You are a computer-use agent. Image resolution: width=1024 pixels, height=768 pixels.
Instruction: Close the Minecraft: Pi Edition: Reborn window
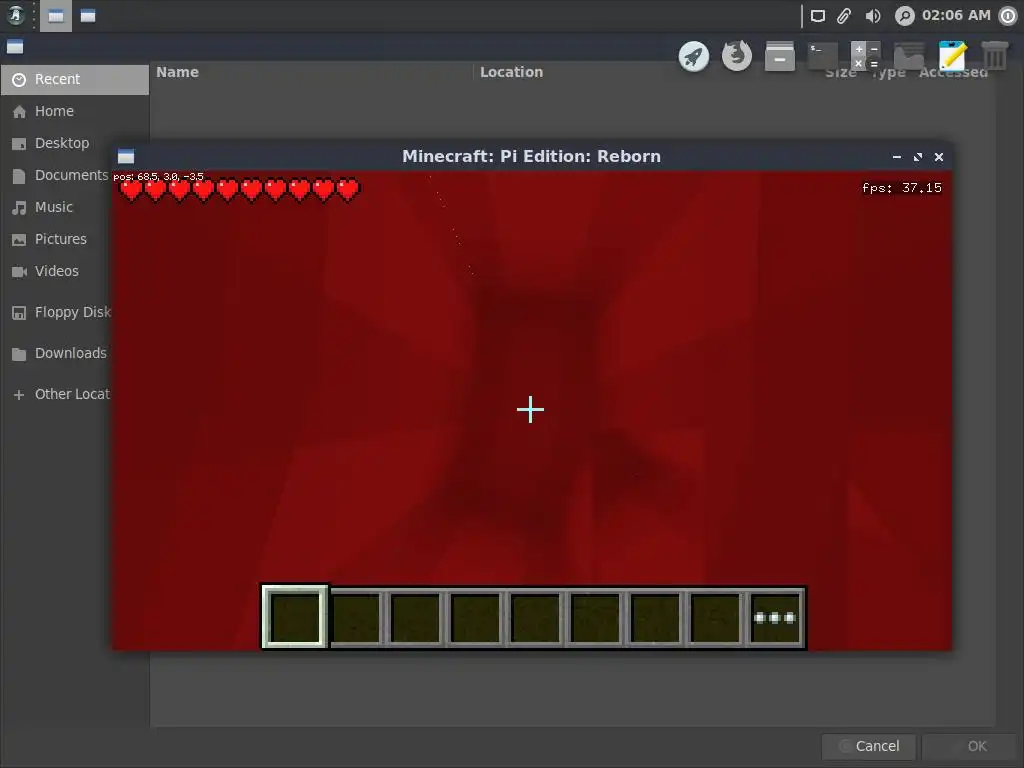click(938, 157)
